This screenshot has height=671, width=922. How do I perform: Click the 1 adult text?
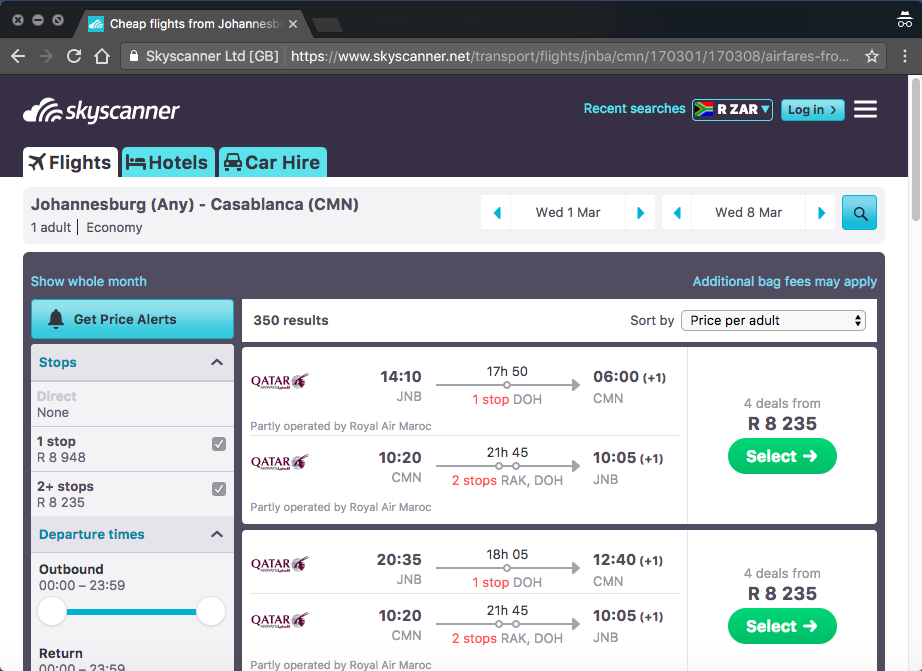coord(51,228)
